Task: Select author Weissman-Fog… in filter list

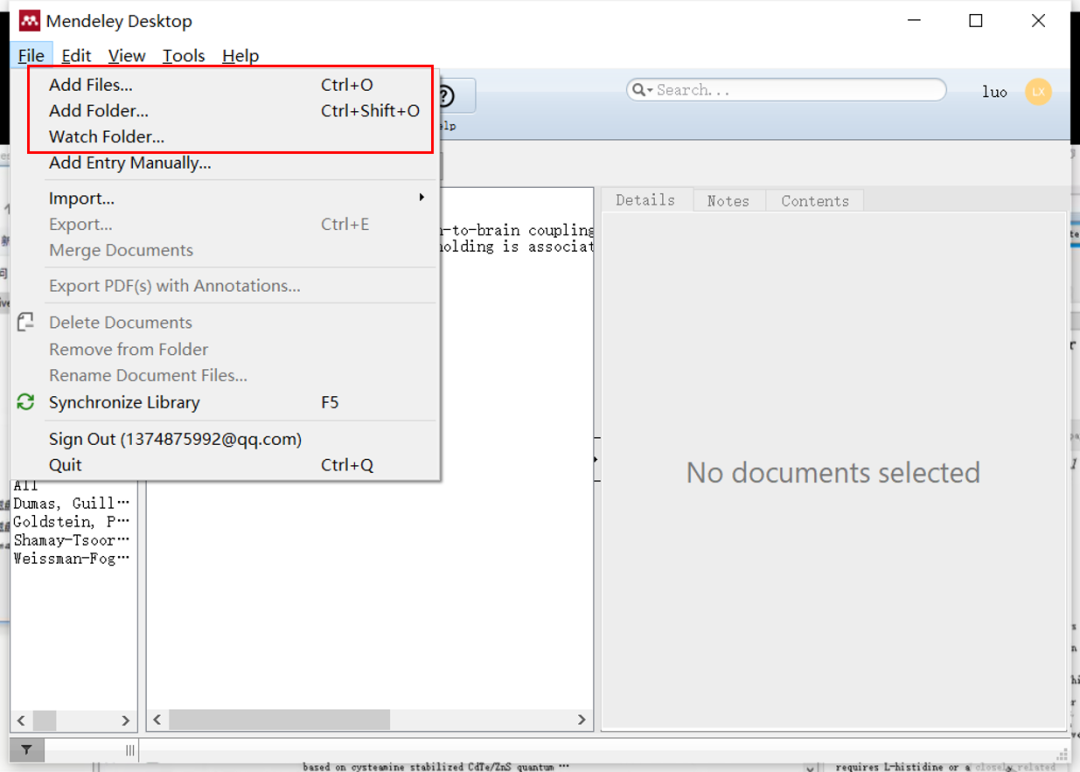Action: [x=72, y=559]
